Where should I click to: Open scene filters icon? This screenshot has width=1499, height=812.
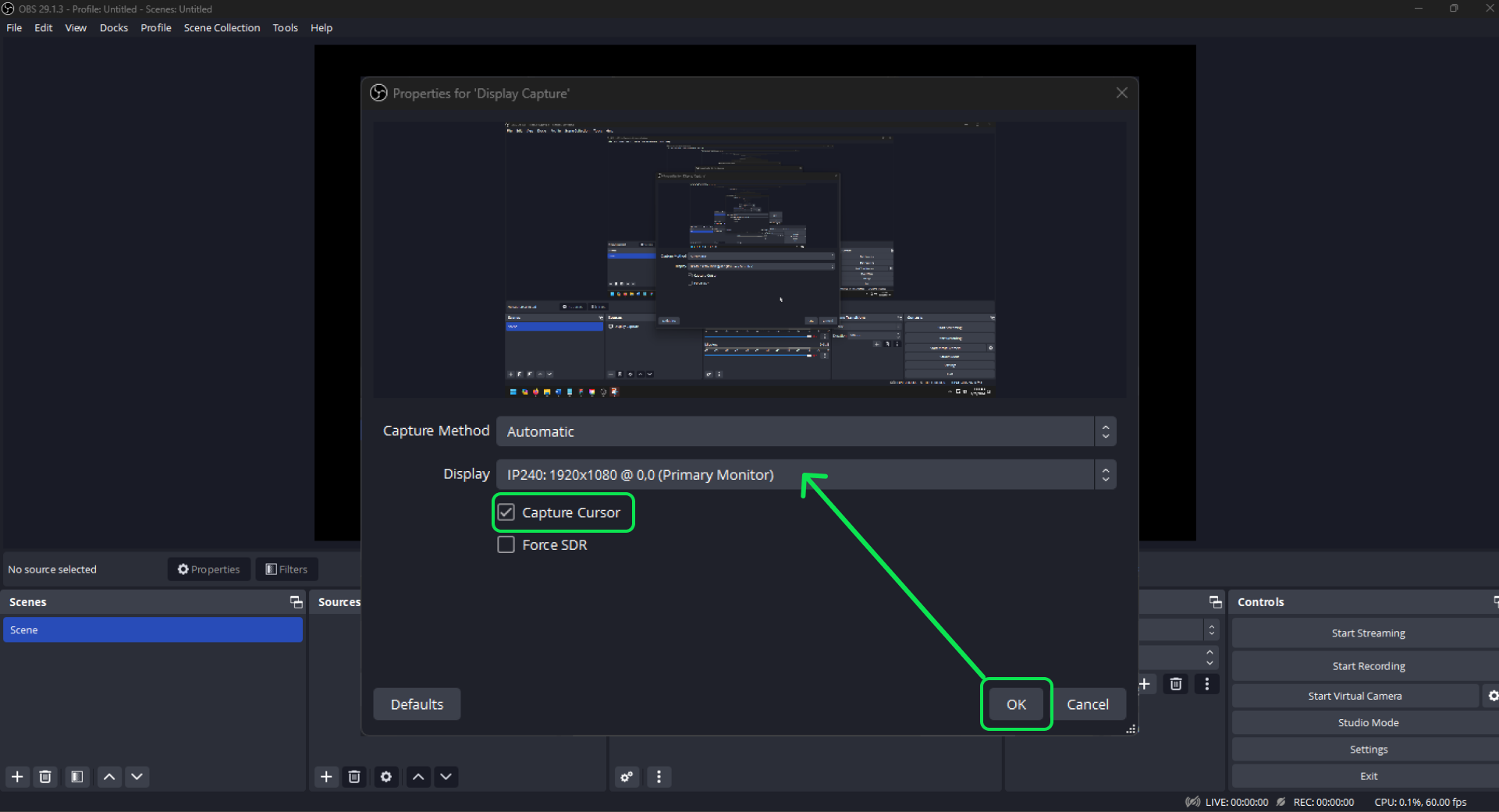[x=76, y=776]
